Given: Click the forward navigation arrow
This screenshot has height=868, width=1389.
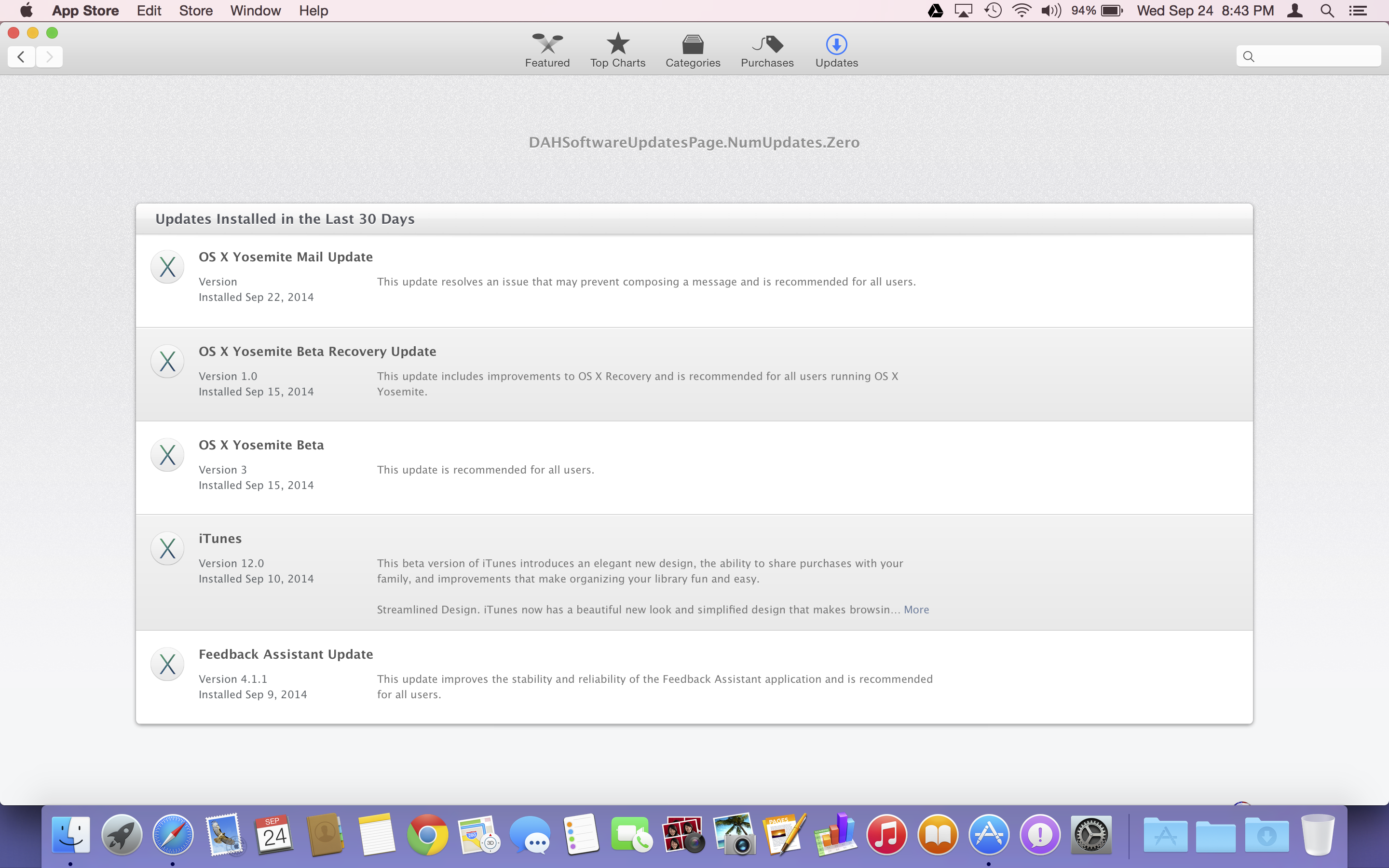Looking at the screenshot, I should click(x=49, y=57).
